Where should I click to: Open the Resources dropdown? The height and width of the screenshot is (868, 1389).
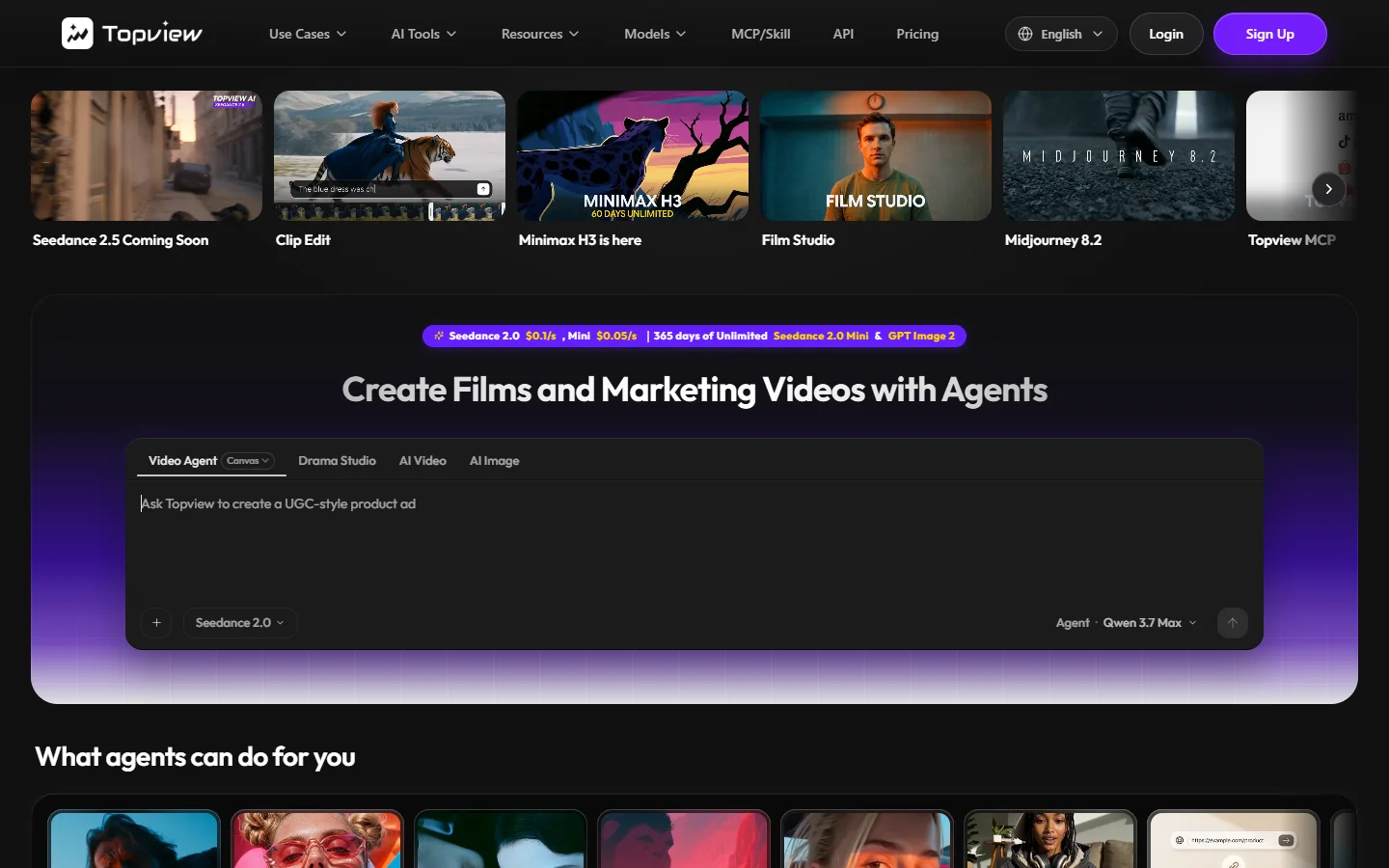(540, 34)
